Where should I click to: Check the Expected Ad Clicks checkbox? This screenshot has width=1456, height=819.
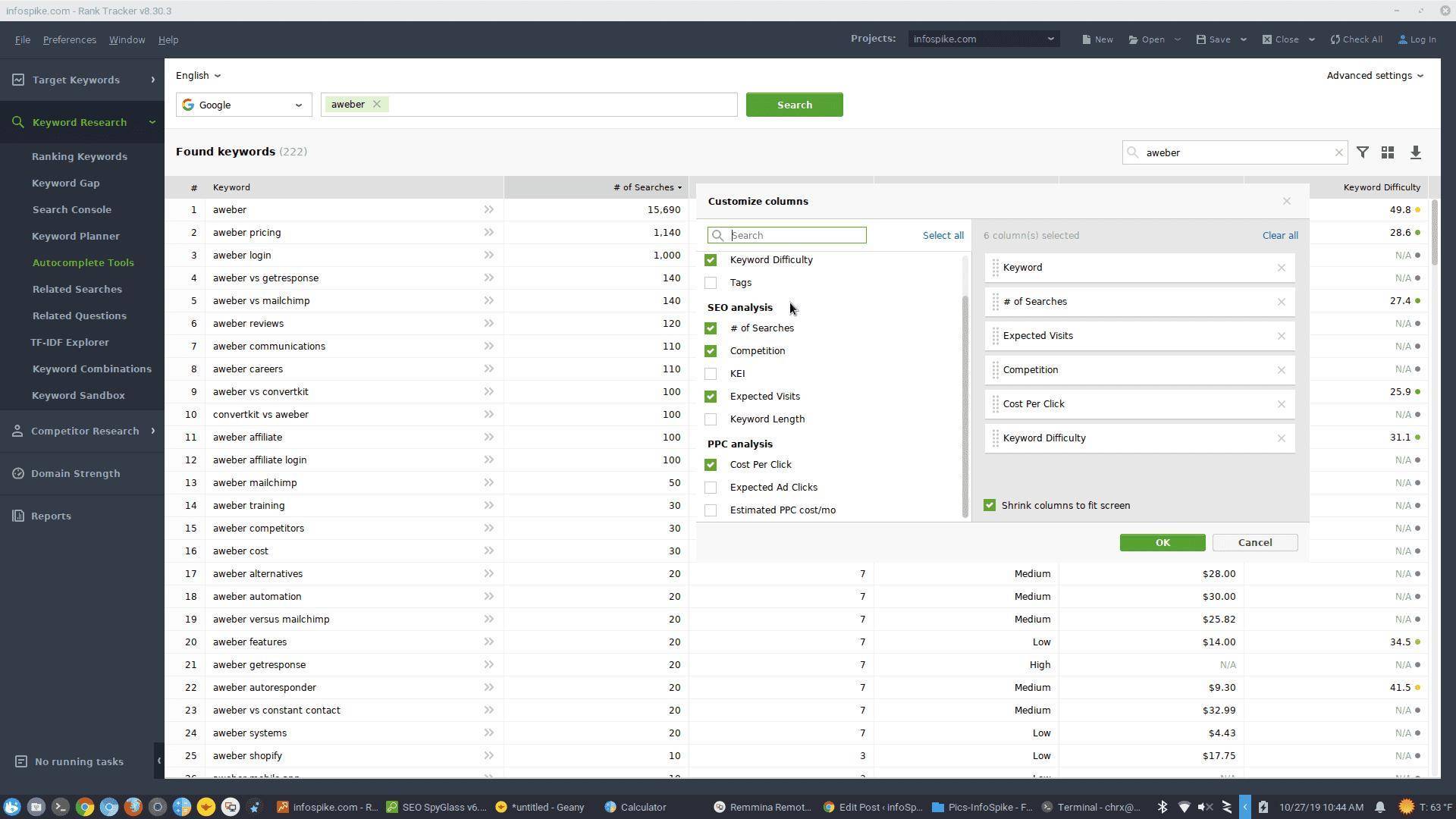711,488
